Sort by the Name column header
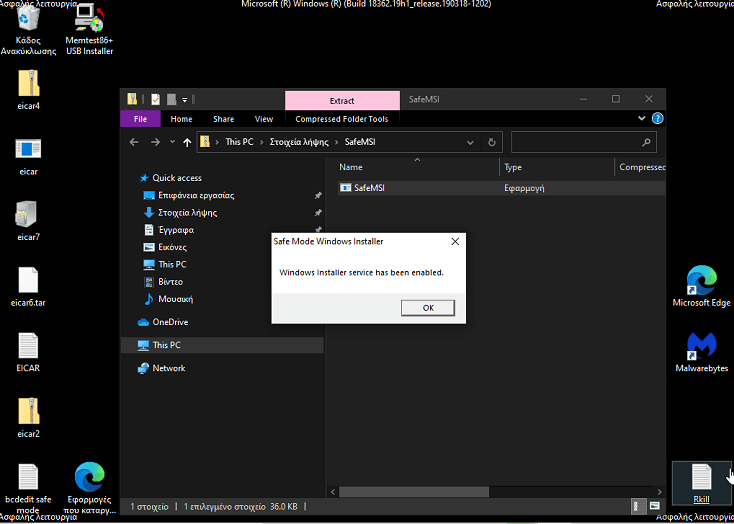Screen dimensions: 734x524 point(351,167)
